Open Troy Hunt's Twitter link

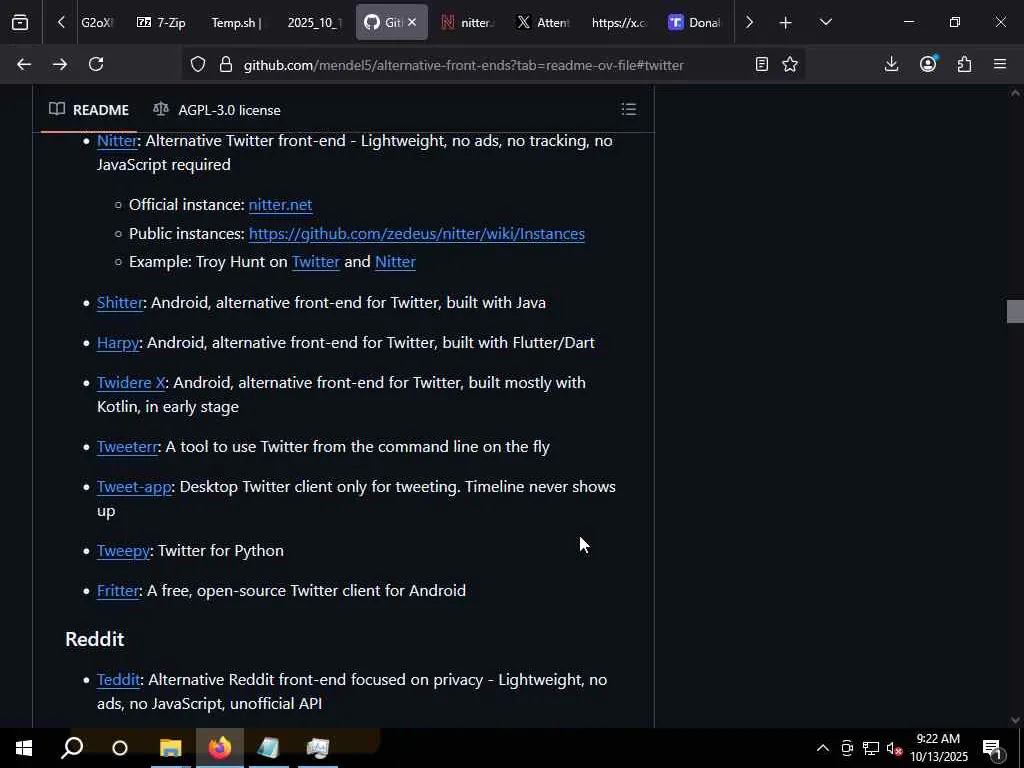[315, 261]
